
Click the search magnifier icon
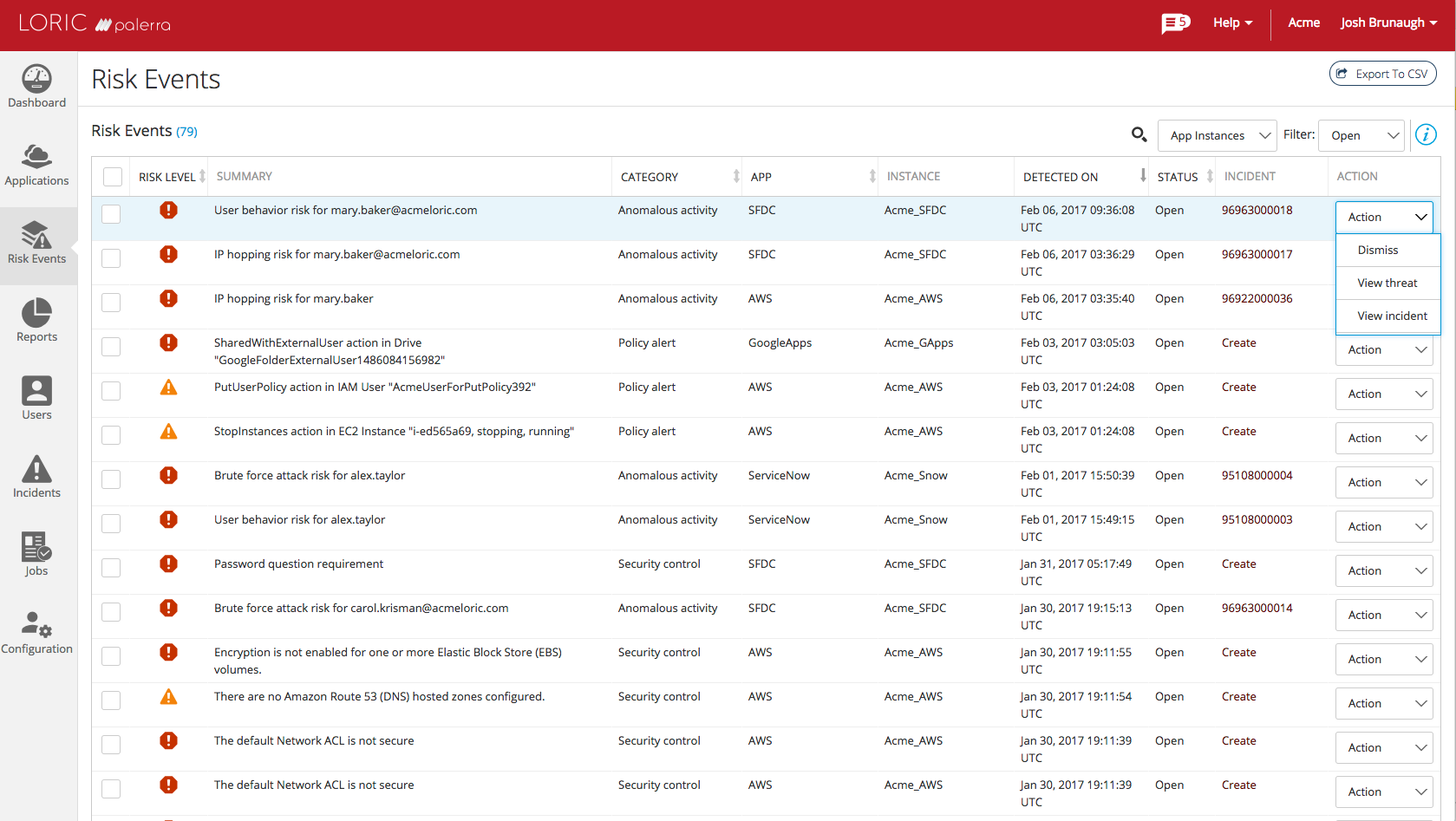[1139, 134]
